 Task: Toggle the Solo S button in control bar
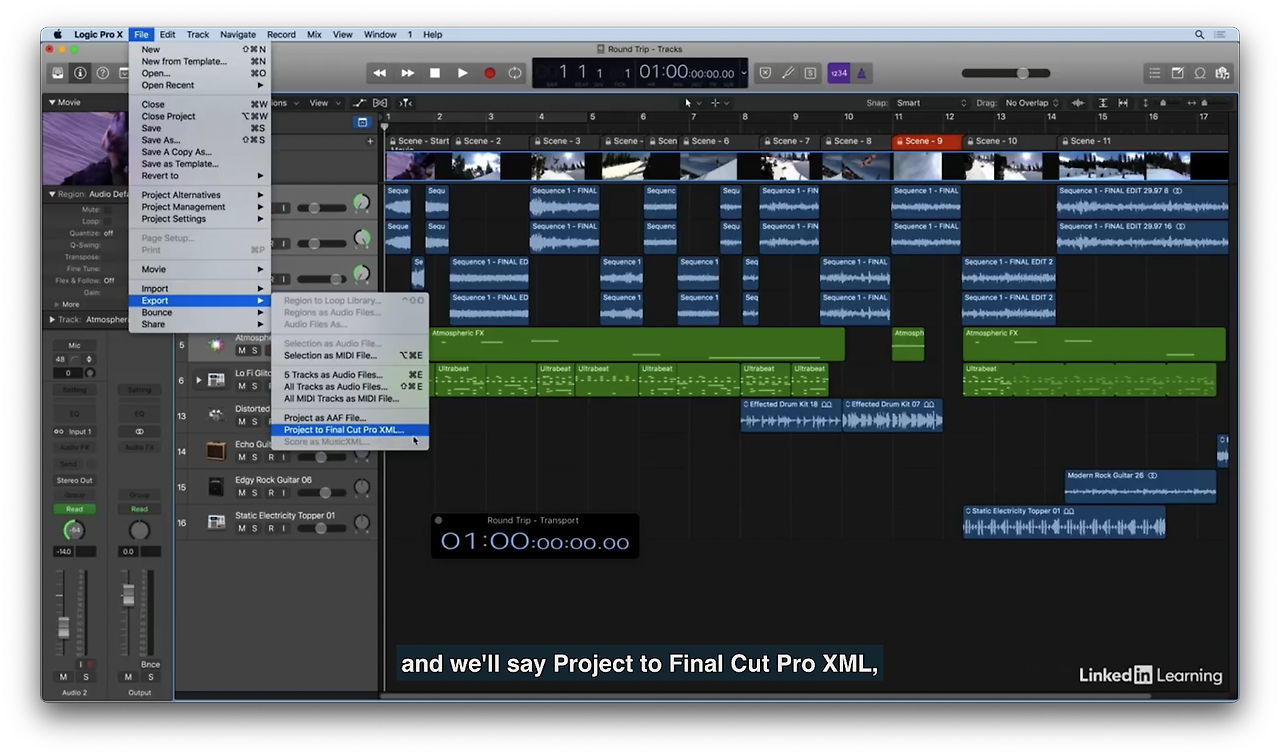[x=810, y=73]
